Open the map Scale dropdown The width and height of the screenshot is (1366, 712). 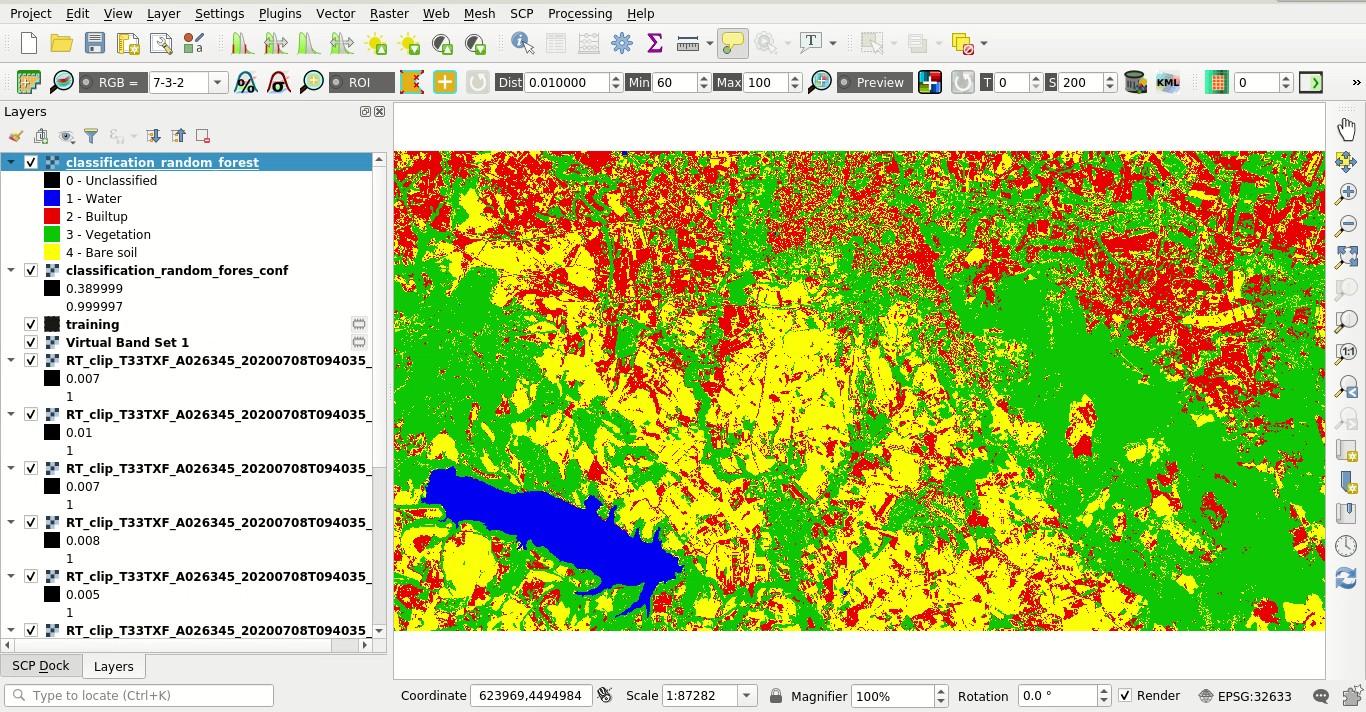tap(744, 695)
